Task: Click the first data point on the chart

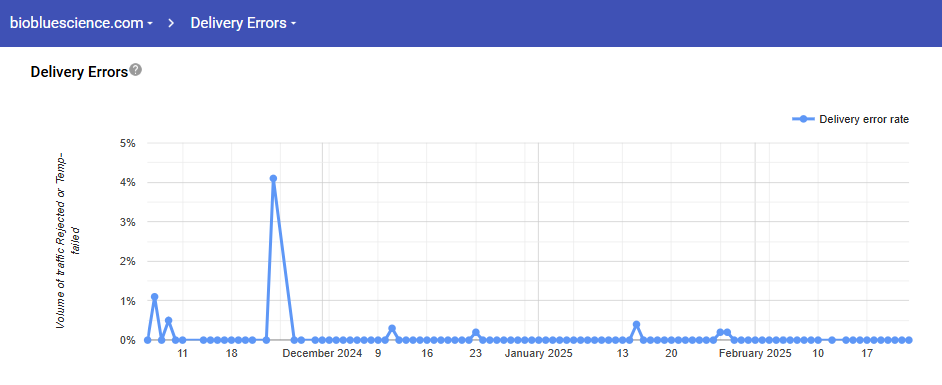Action: tap(148, 340)
